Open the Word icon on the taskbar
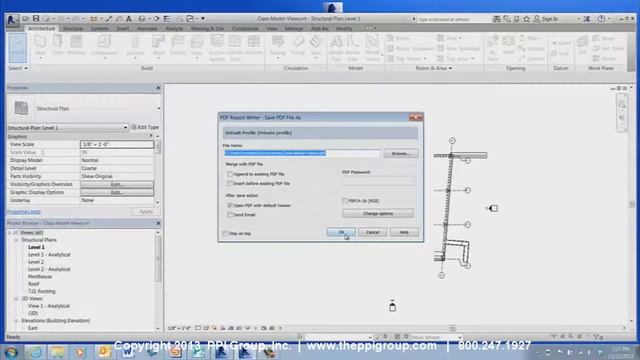 point(128,352)
